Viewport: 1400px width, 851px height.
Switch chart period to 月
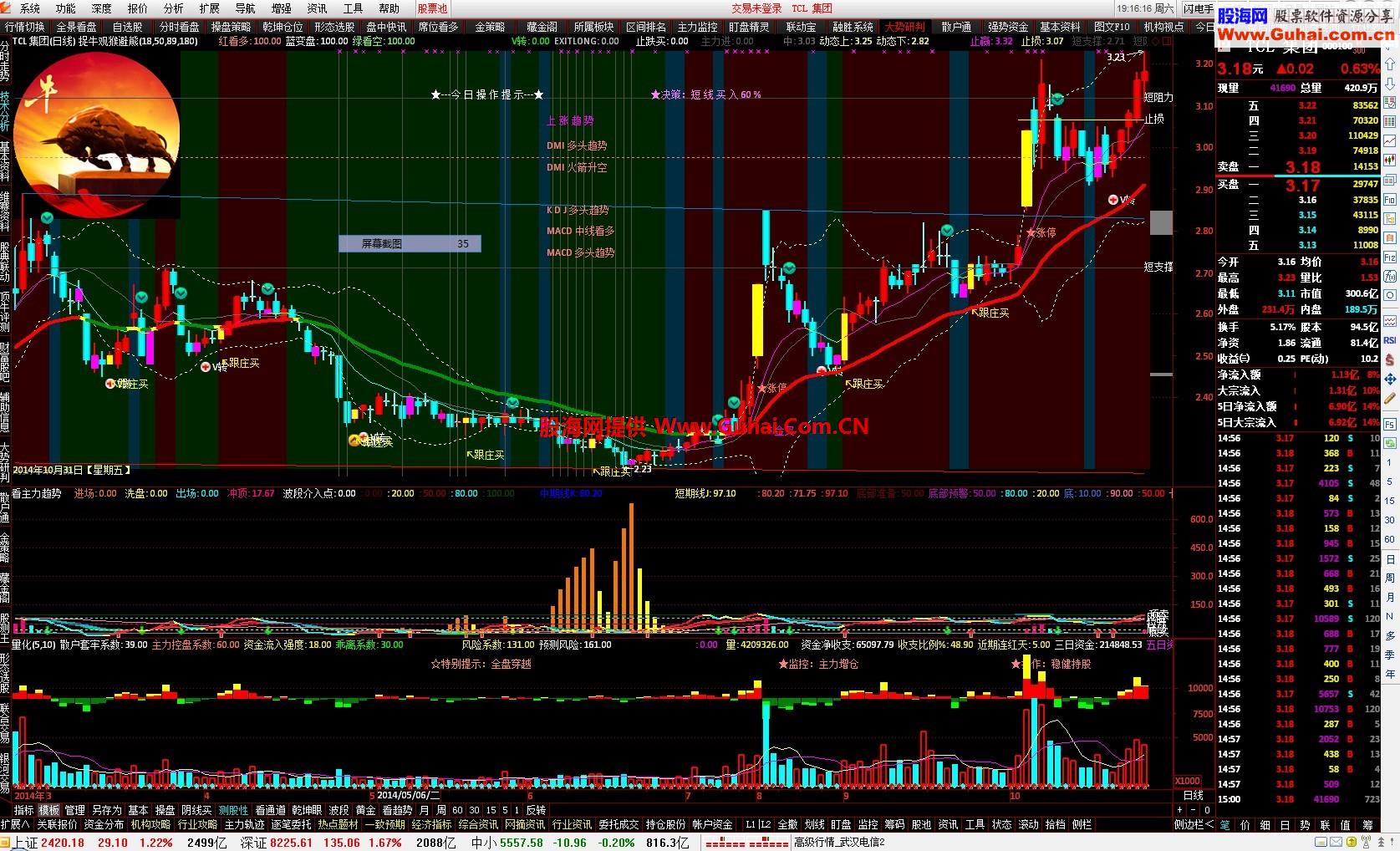[424, 810]
